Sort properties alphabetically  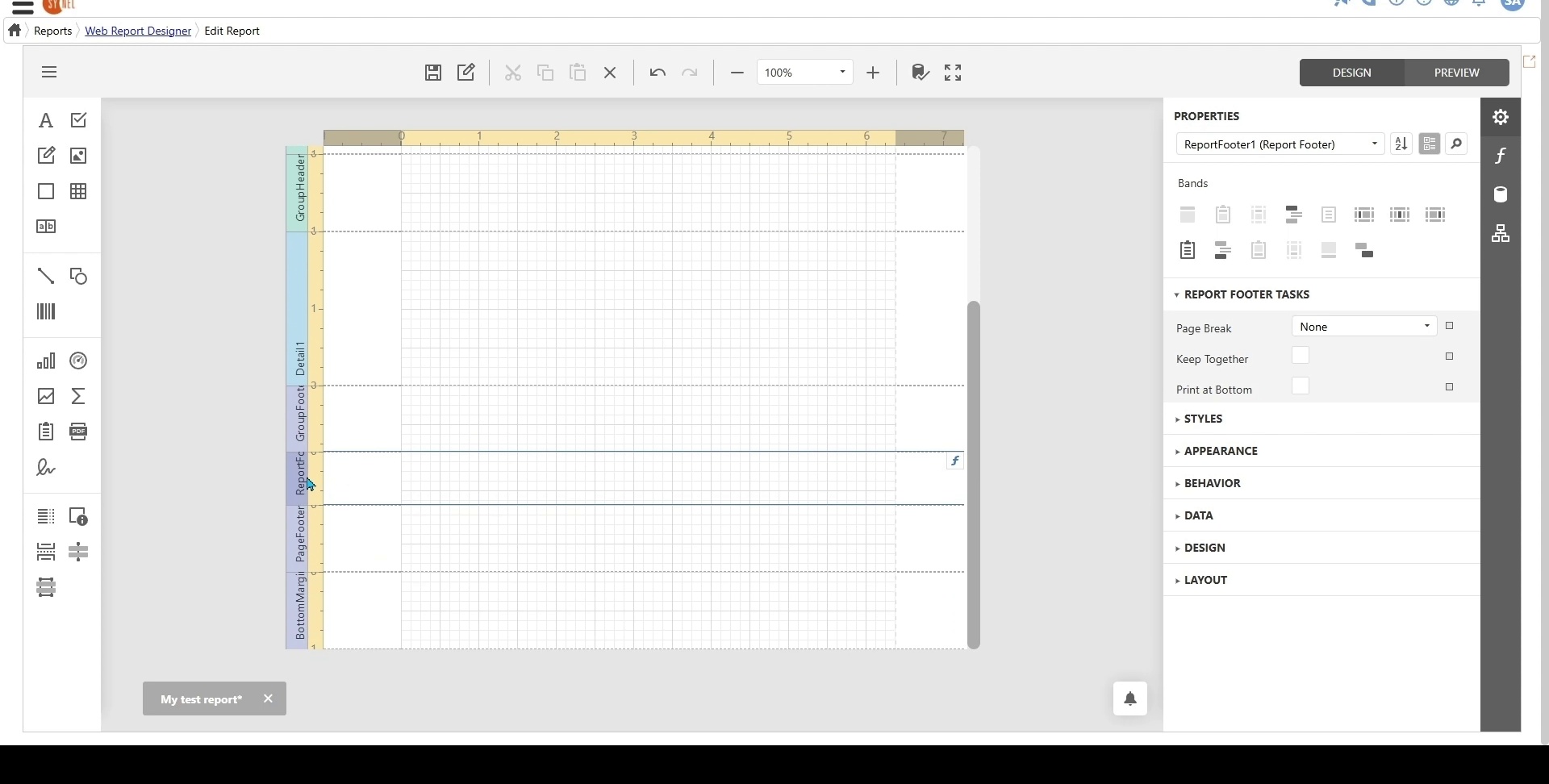pyautogui.click(x=1402, y=144)
